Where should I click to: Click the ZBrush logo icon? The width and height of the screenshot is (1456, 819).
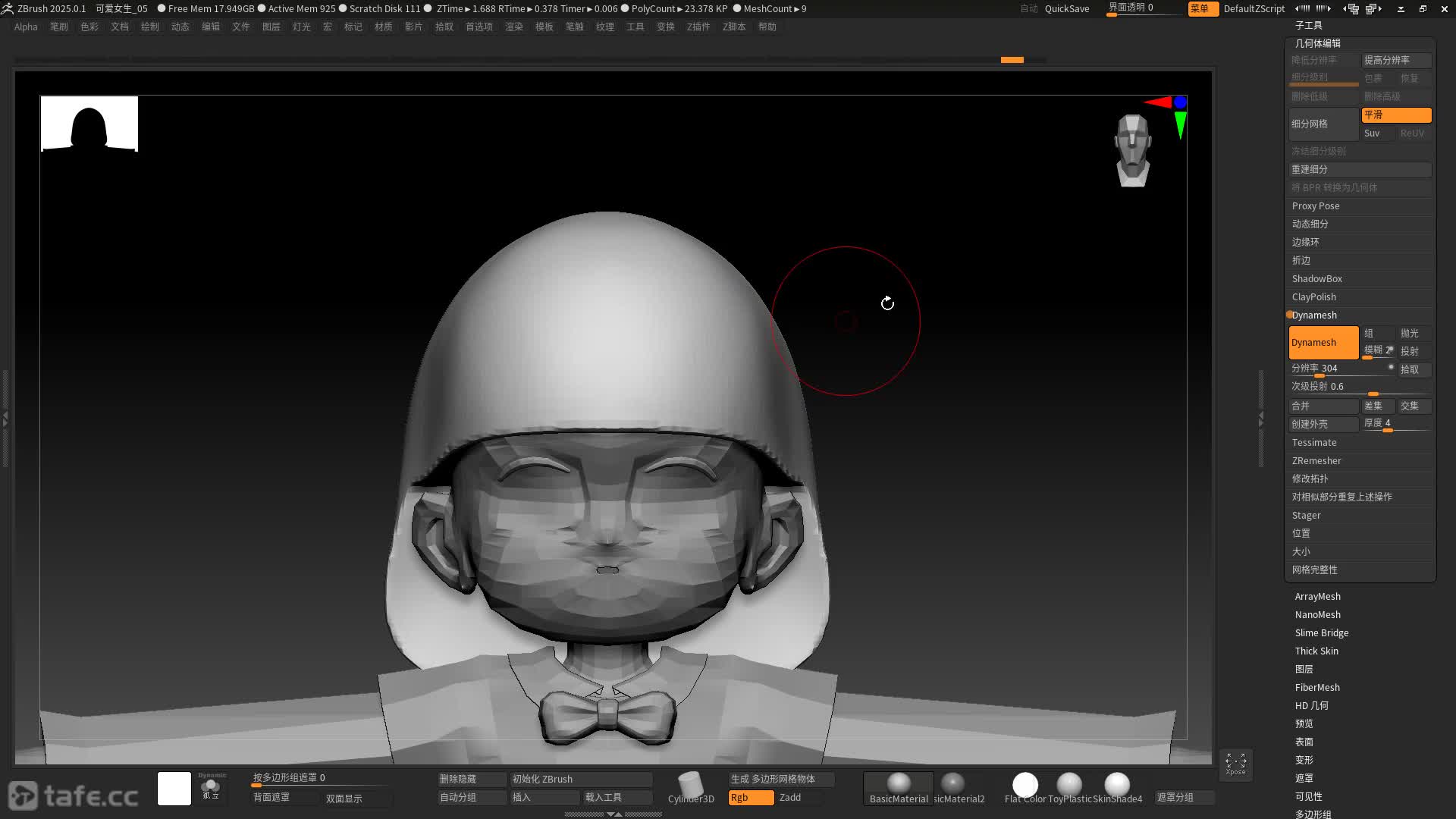point(7,8)
